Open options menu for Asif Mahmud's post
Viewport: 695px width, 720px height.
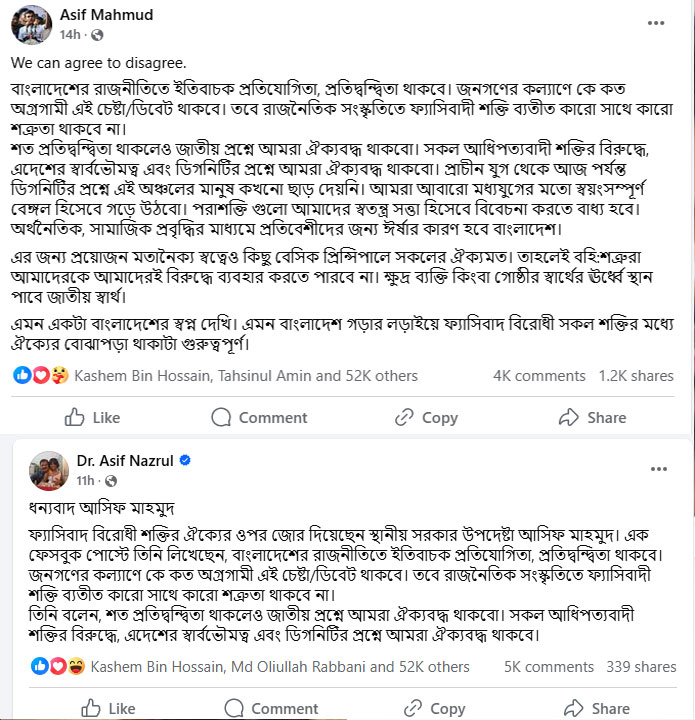656,20
